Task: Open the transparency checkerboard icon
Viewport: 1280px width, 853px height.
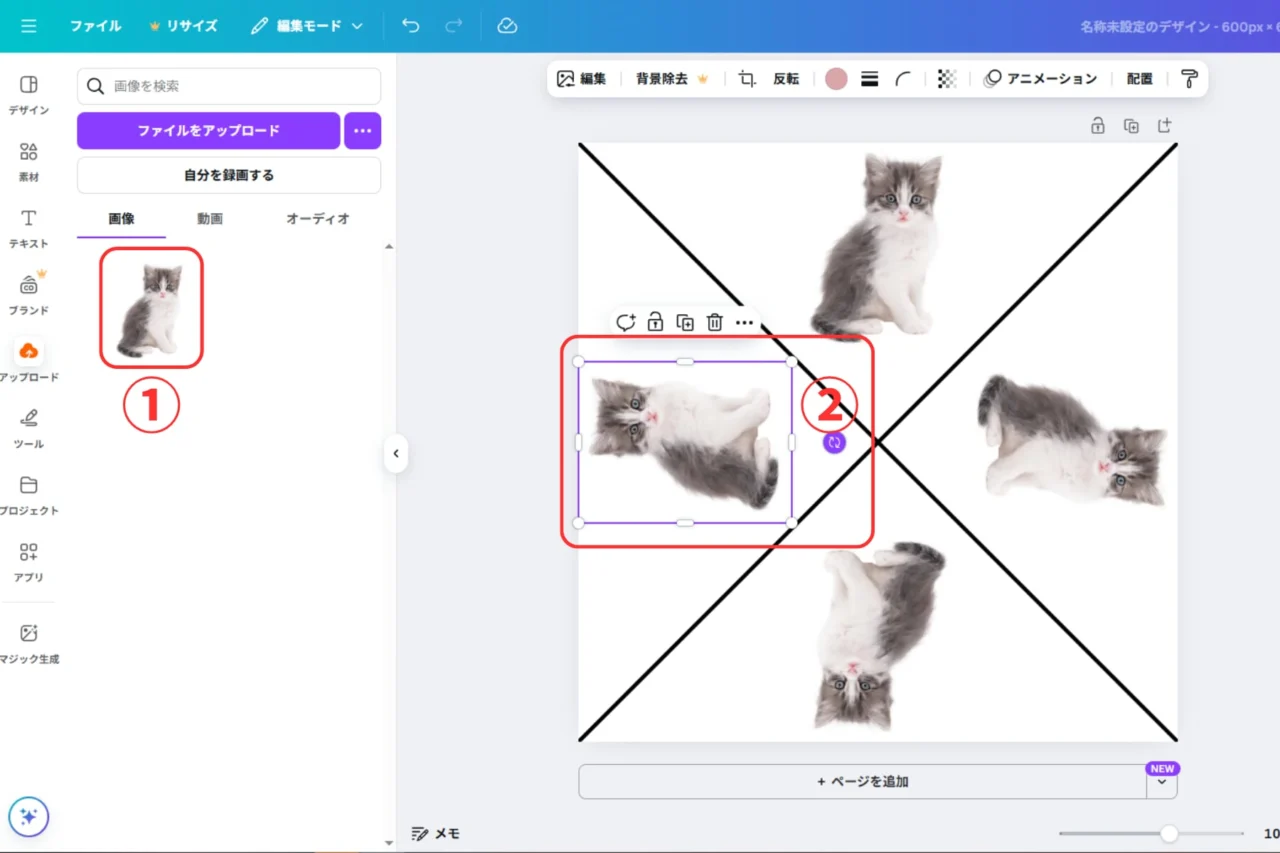Action: (946, 79)
